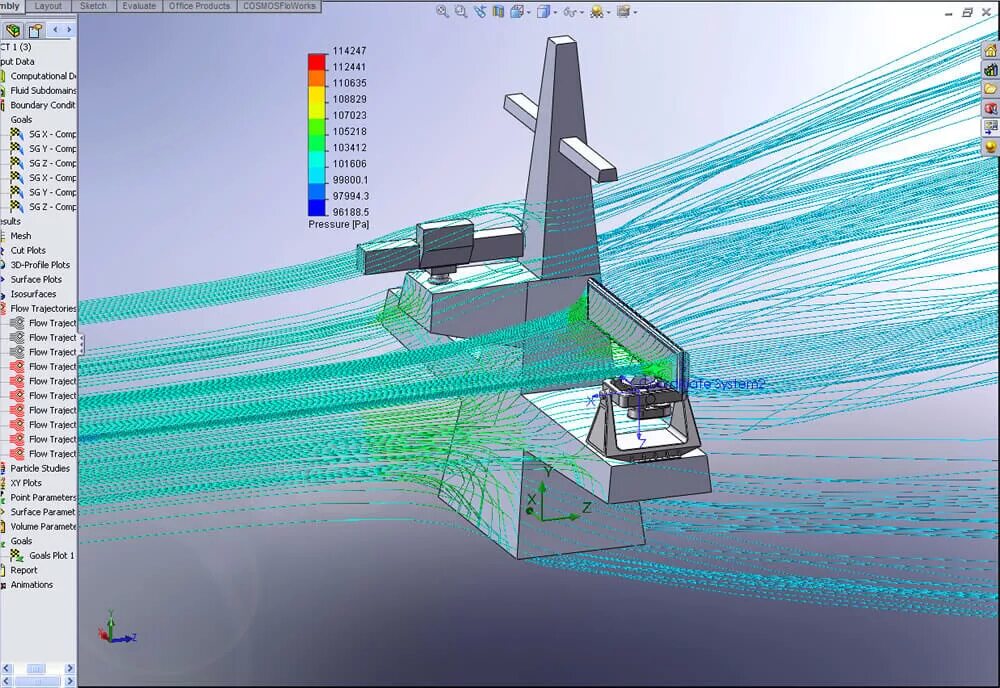Select Point Parameters tree item
Viewport: 1000px width, 688px height.
tap(38, 497)
